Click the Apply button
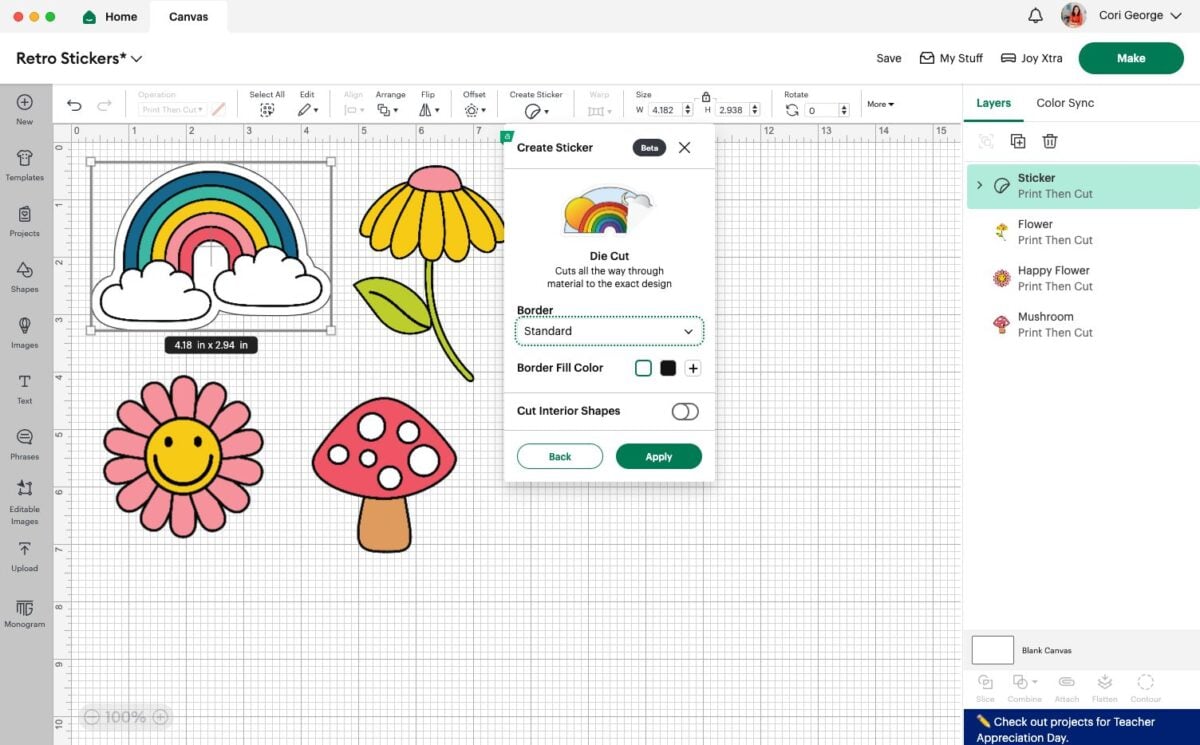This screenshot has width=1200, height=745. [x=659, y=457]
